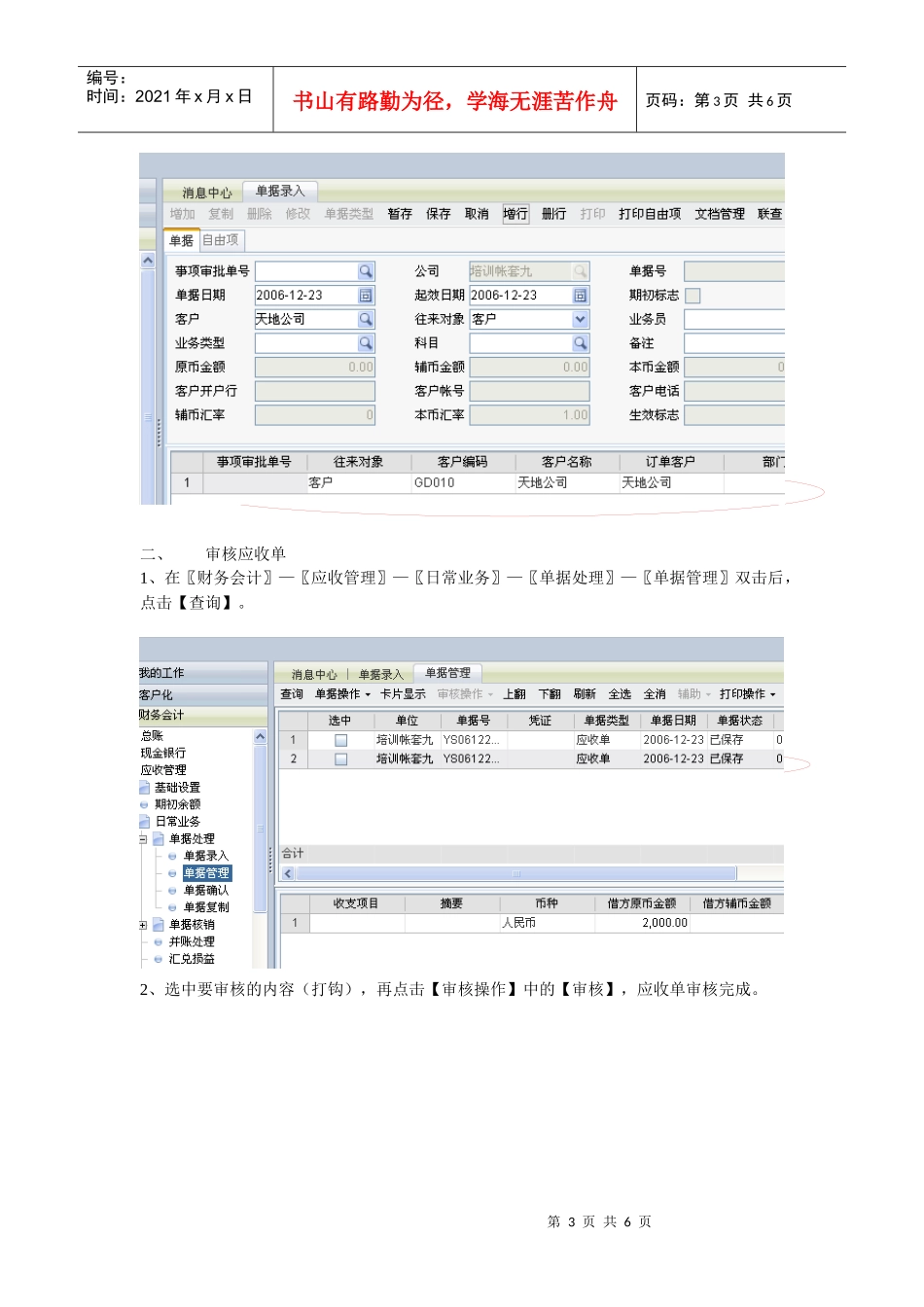This screenshot has width=924, height=1307.
Task: Toggle the 期初标志 checkbox
Action: [693, 296]
